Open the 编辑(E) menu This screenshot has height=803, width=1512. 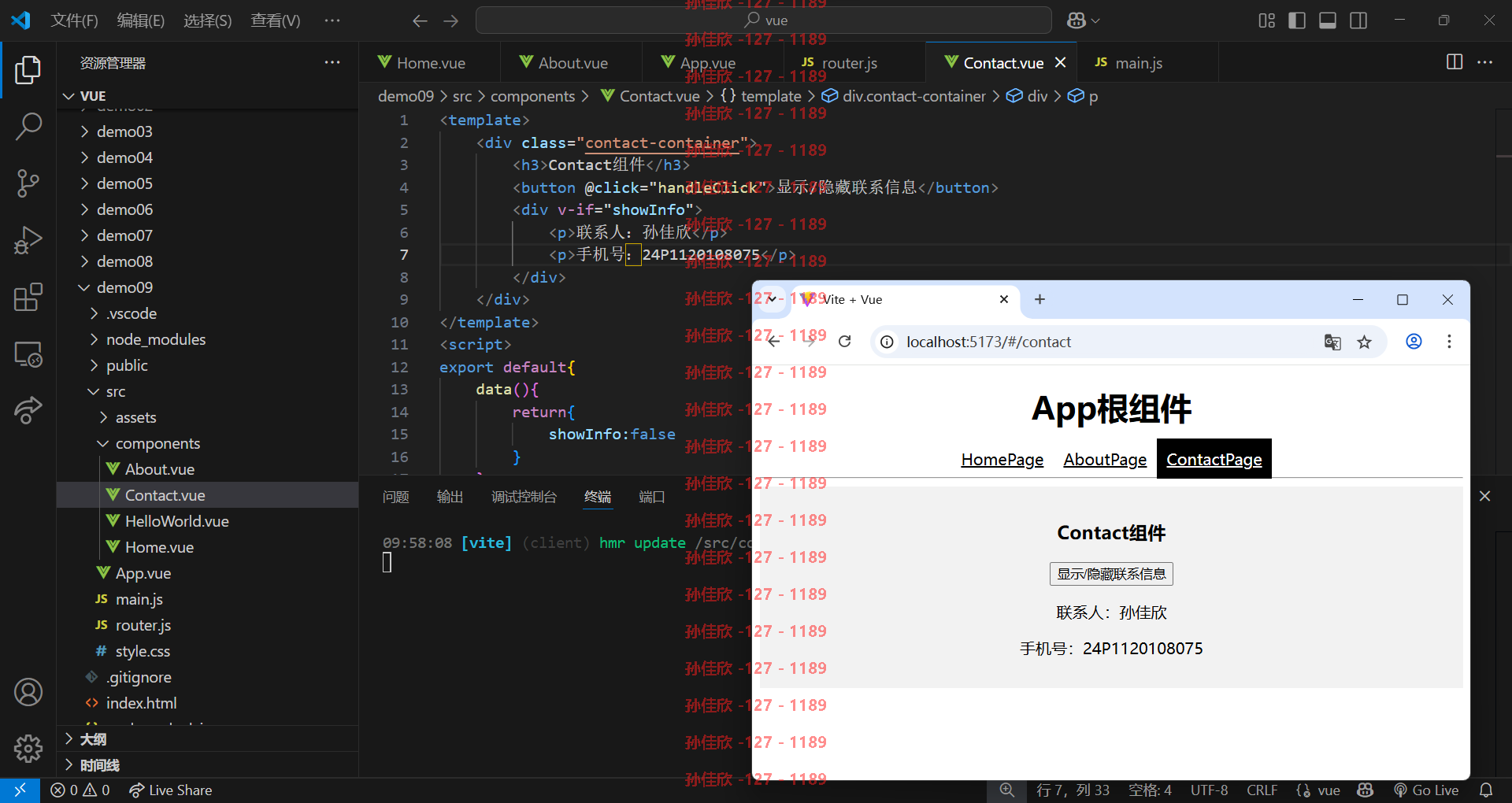141,20
